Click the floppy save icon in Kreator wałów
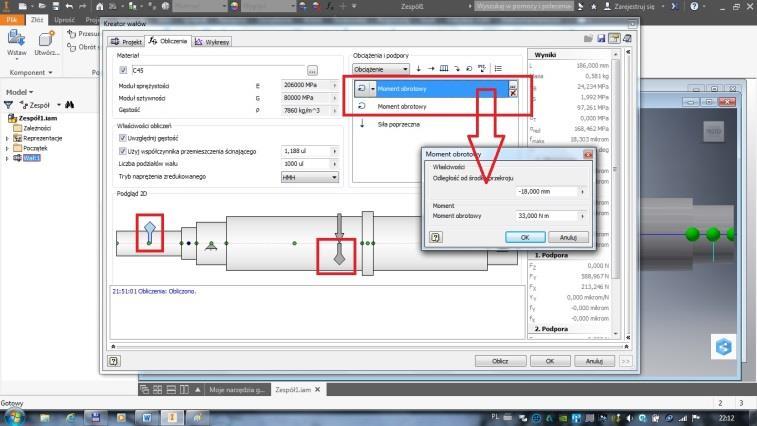 [601, 39]
